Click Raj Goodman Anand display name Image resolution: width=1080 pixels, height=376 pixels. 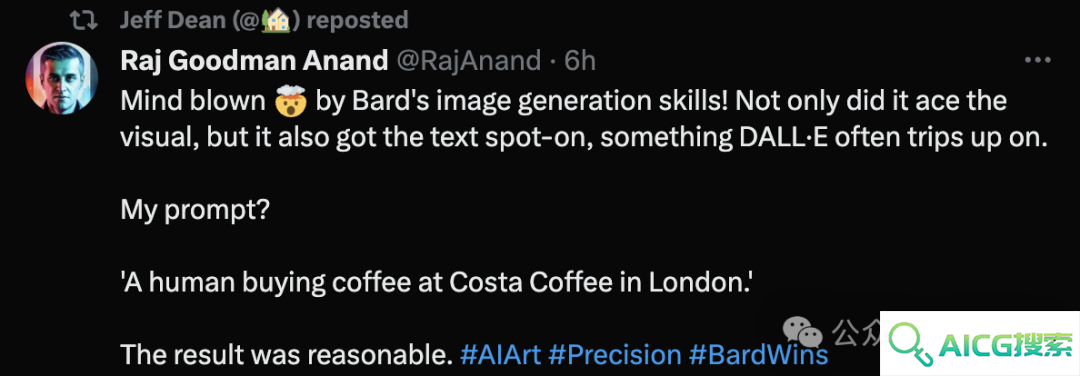(254, 61)
